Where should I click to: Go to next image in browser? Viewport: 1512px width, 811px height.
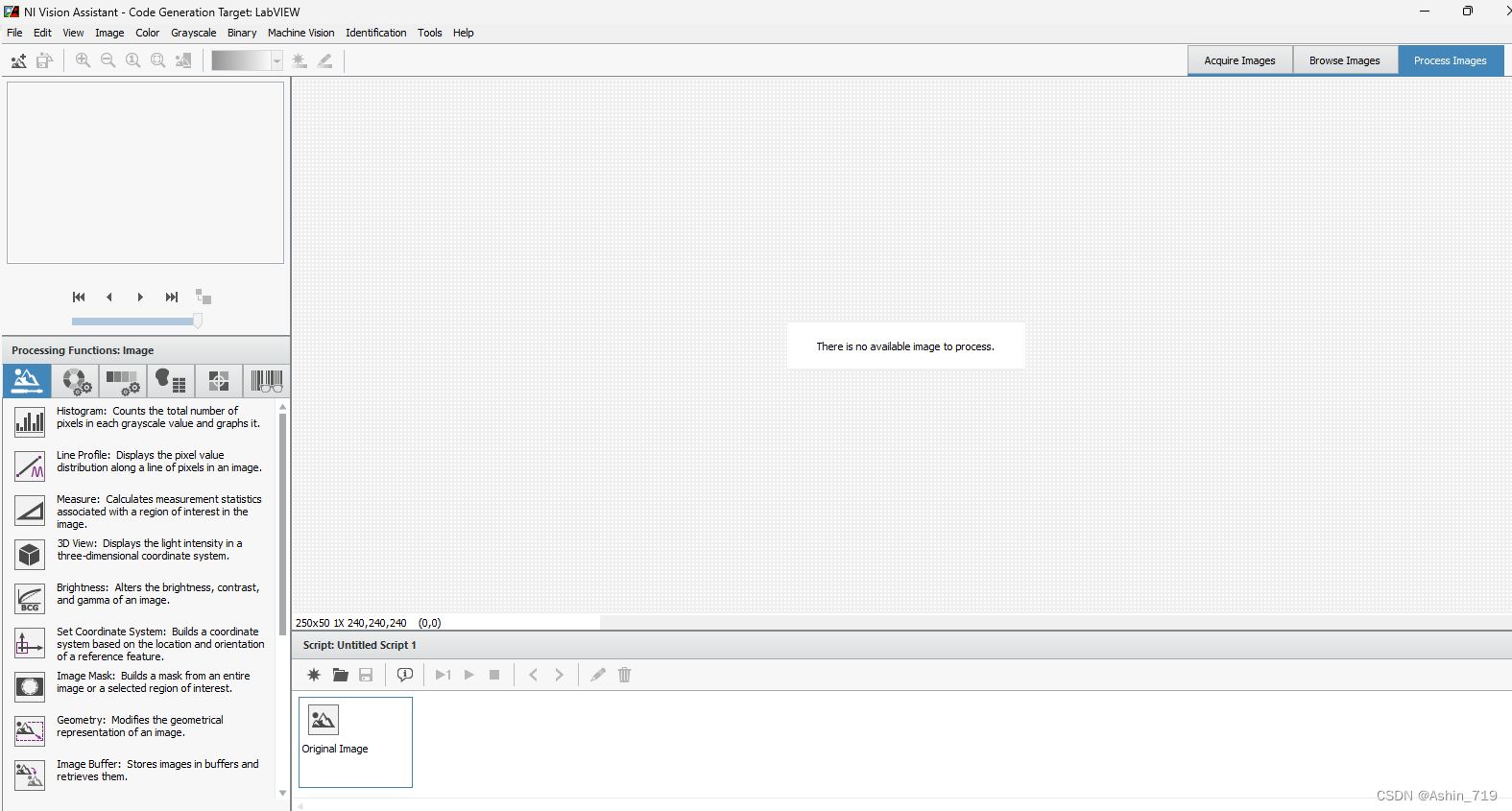coord(140,297)
